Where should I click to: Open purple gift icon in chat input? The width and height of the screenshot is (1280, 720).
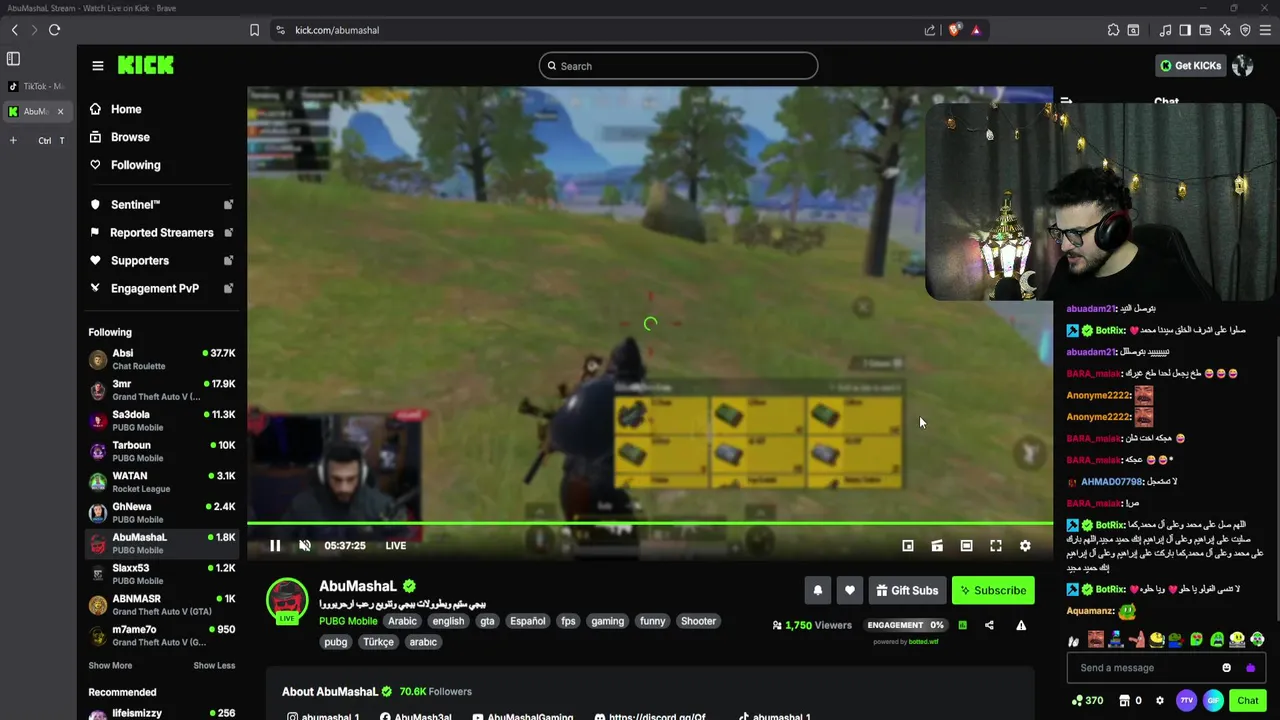point(1250,668)
